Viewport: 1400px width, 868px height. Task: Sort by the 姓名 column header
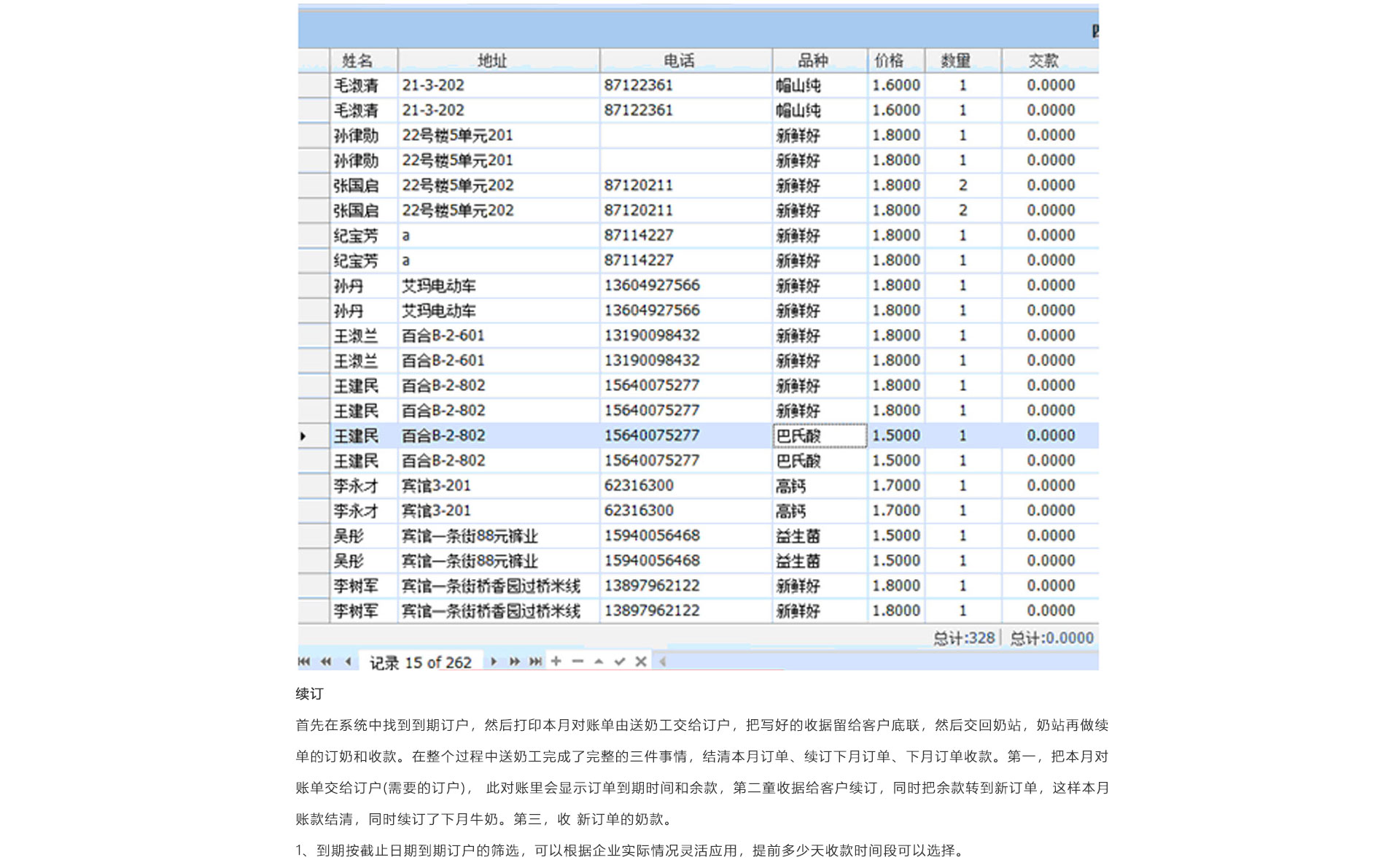[364, 61]
